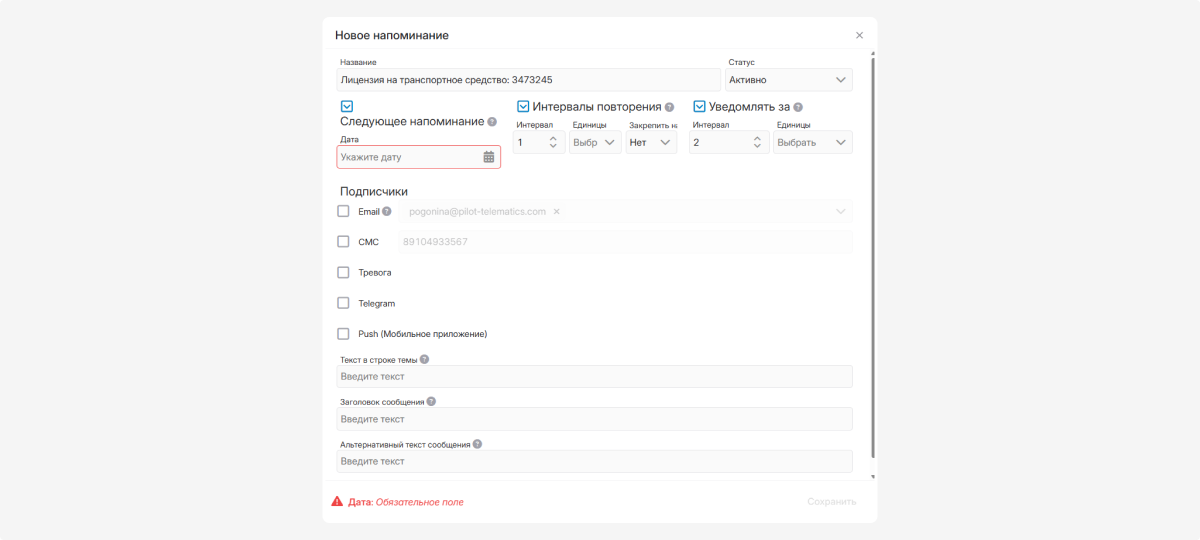The image size is (1200, 540).
Task: Click the Название text input field
Action: (x=528, y=80)
